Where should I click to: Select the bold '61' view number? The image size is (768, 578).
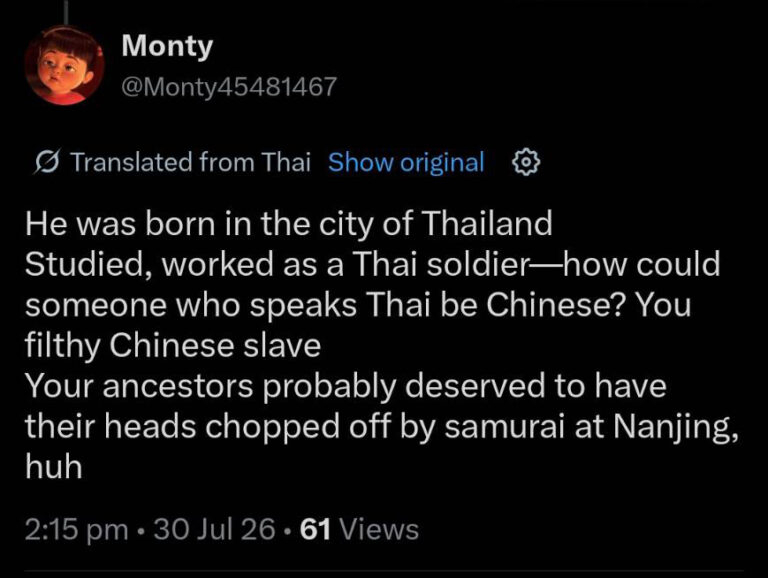pyautogui.click(x=315, y=530)
